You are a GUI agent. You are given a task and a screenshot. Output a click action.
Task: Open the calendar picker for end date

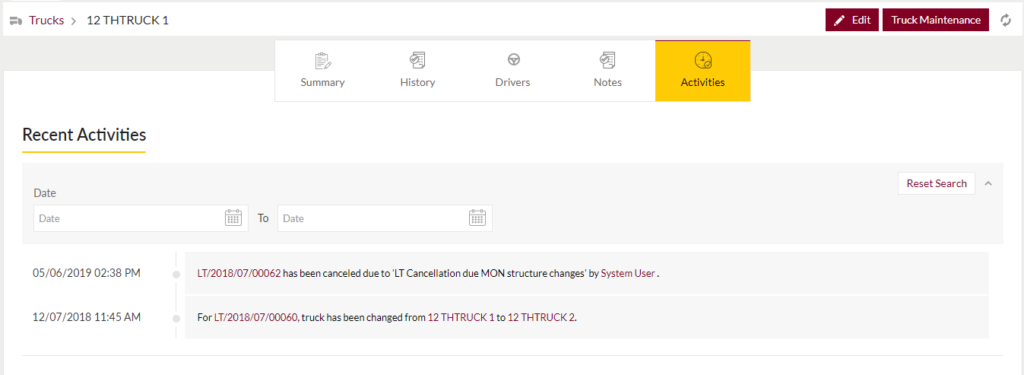[x=477, y=218]
